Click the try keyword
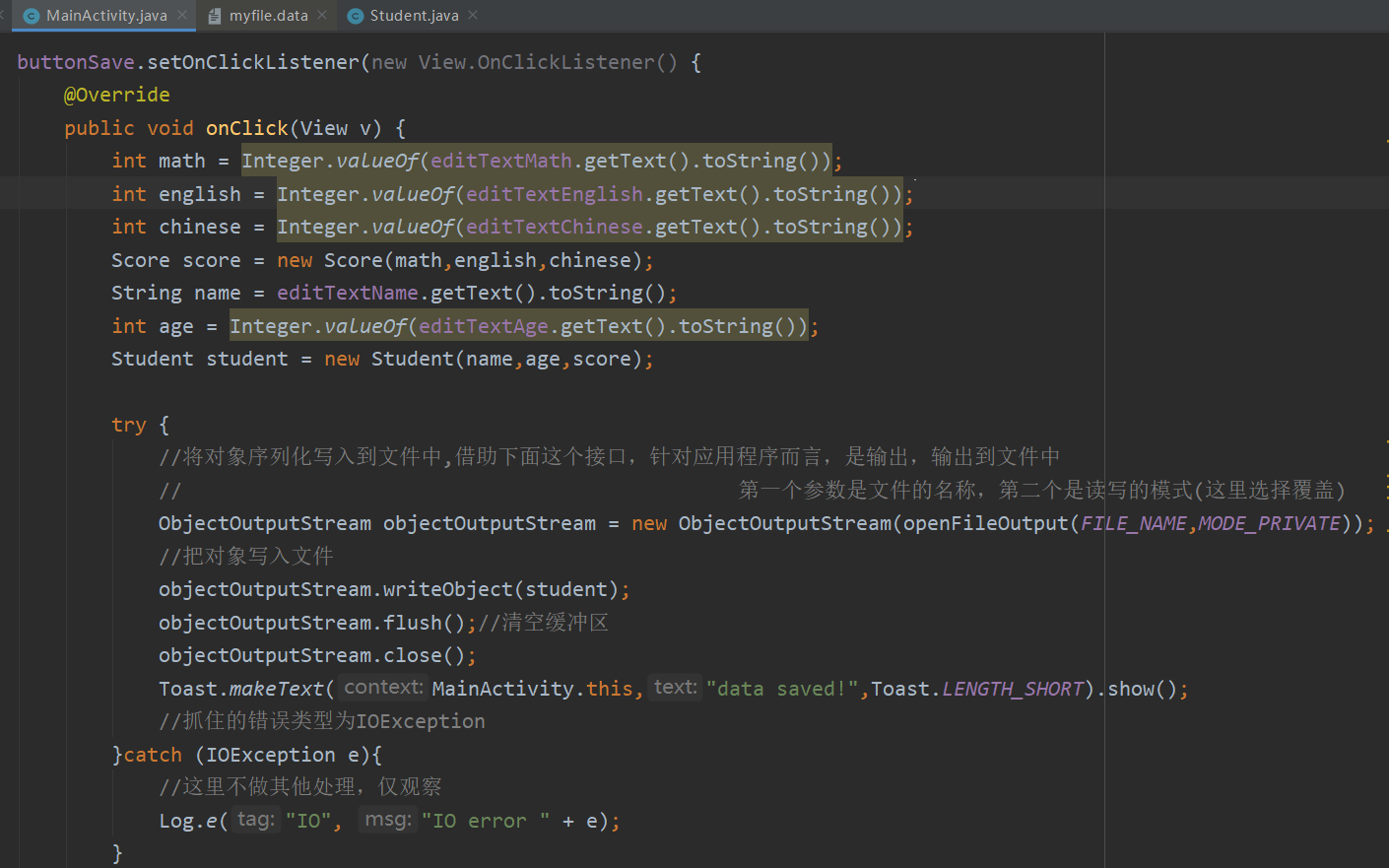 129,425
